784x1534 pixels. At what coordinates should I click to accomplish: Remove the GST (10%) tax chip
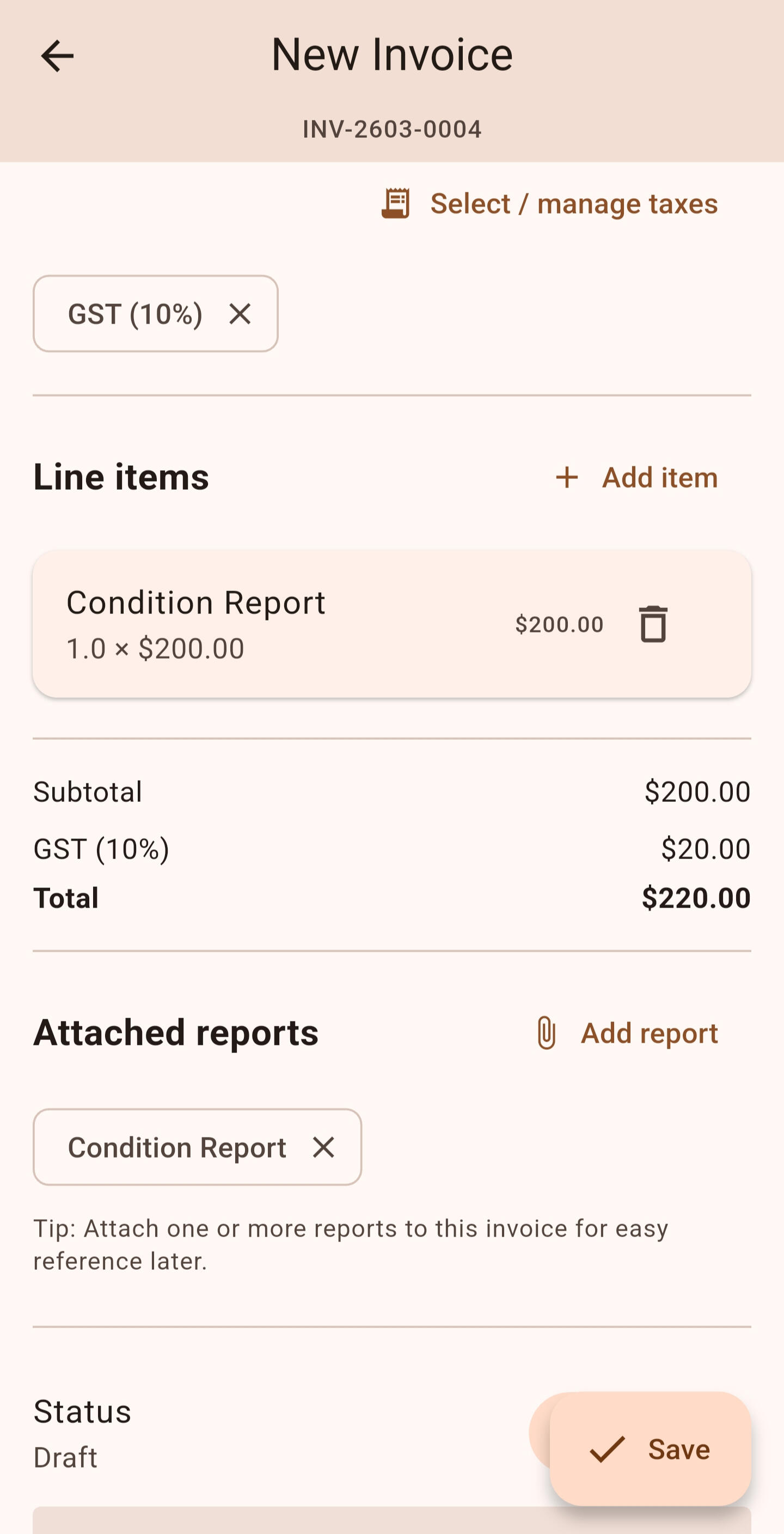[240, 314]
